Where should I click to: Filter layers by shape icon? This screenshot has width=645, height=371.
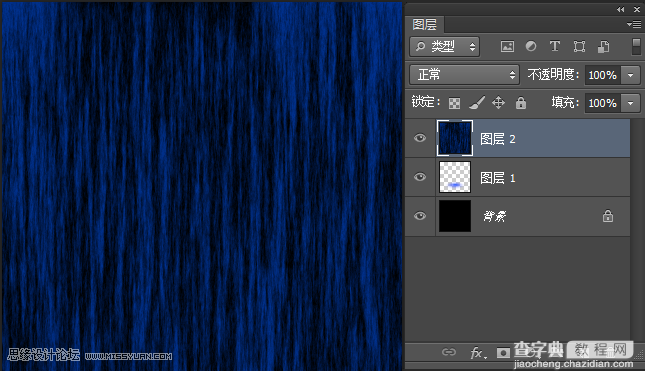coord(579,46)
